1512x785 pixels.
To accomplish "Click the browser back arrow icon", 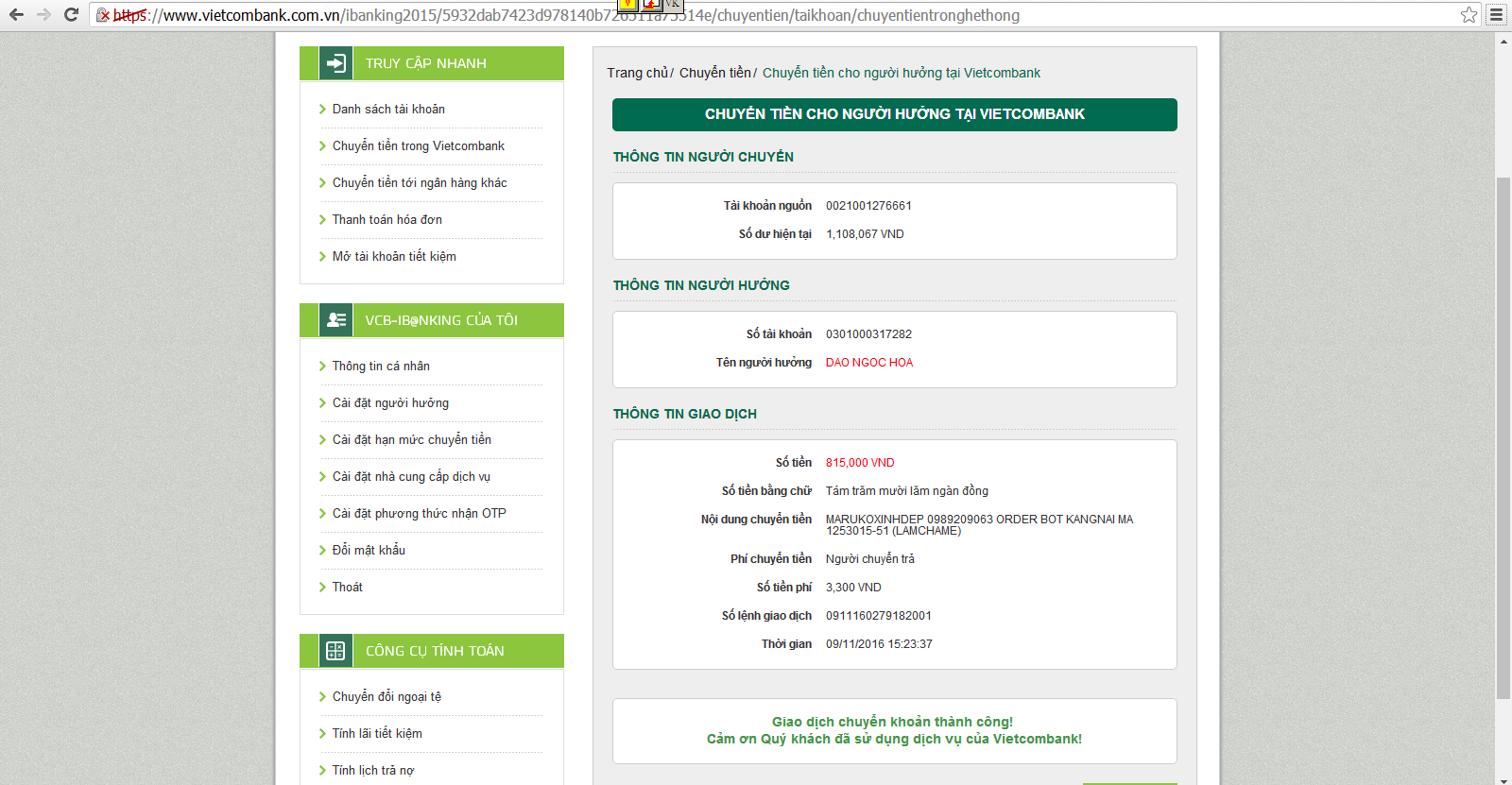I will tap(16, 15).
